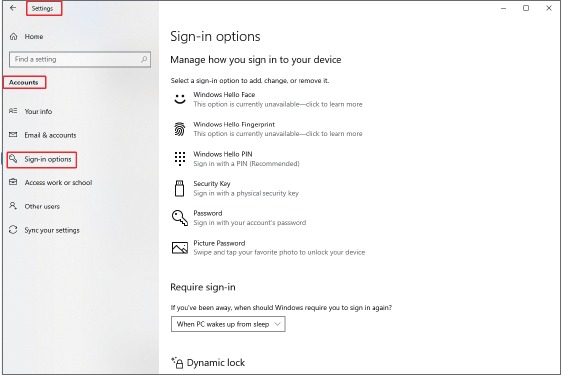The width and height of the screenshot is (563, 377).
Task: Select the Password sign-in option
Action: point(239,218)
